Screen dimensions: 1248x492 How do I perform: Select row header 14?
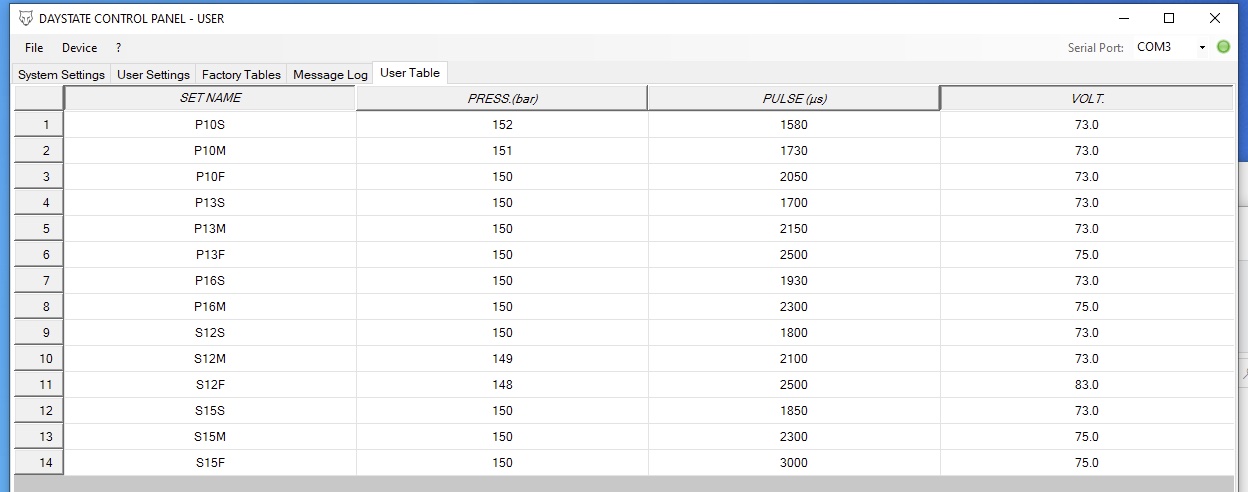[x=39, y=463]
